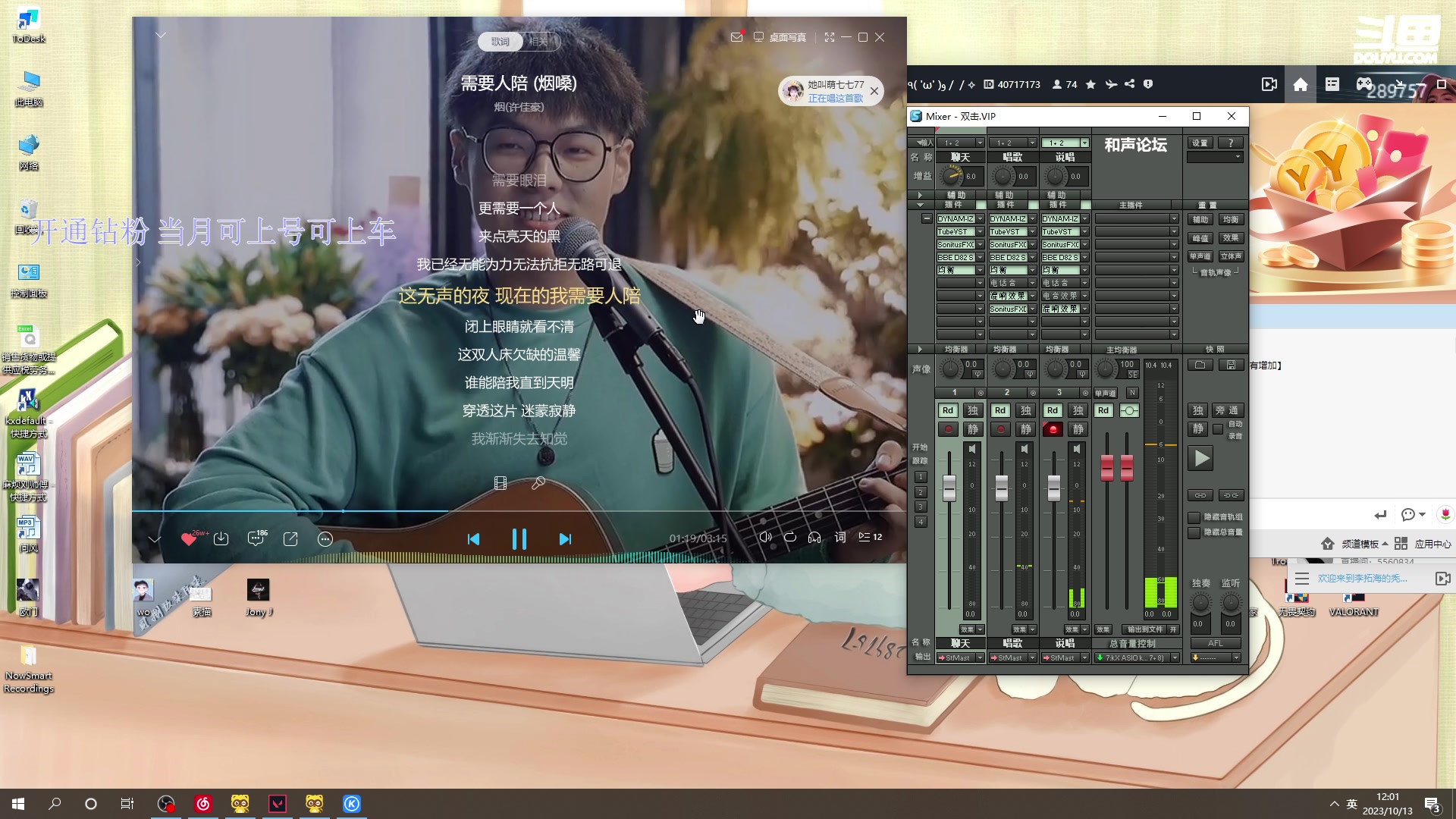Open the comments icon showing 186
Viewport: 1456px width, 819px height.
click(x=256, y=539)
